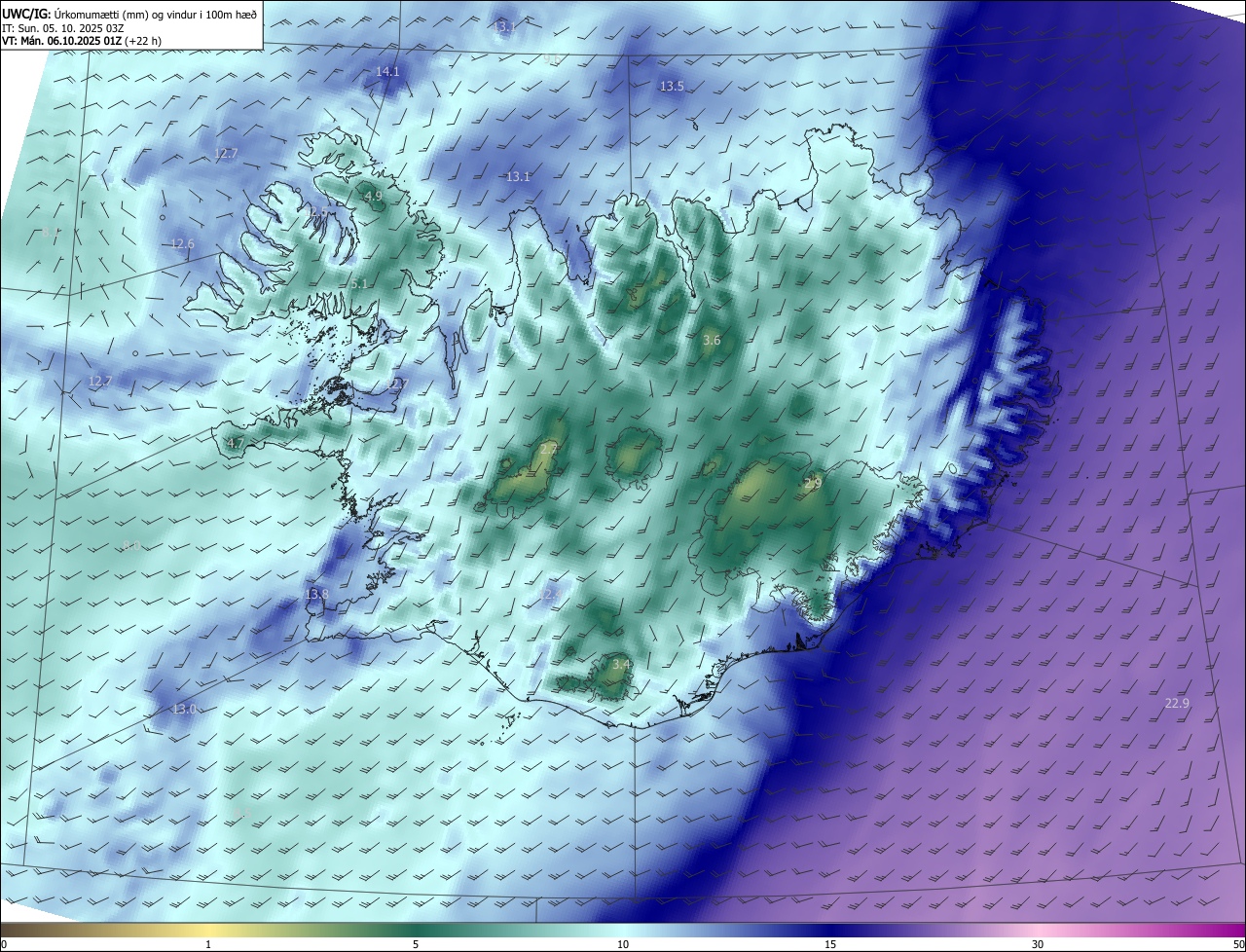Click the 13.5 value label north of Iceland
The width and height of the screenshot is (1246, 952).
(672, 87)
